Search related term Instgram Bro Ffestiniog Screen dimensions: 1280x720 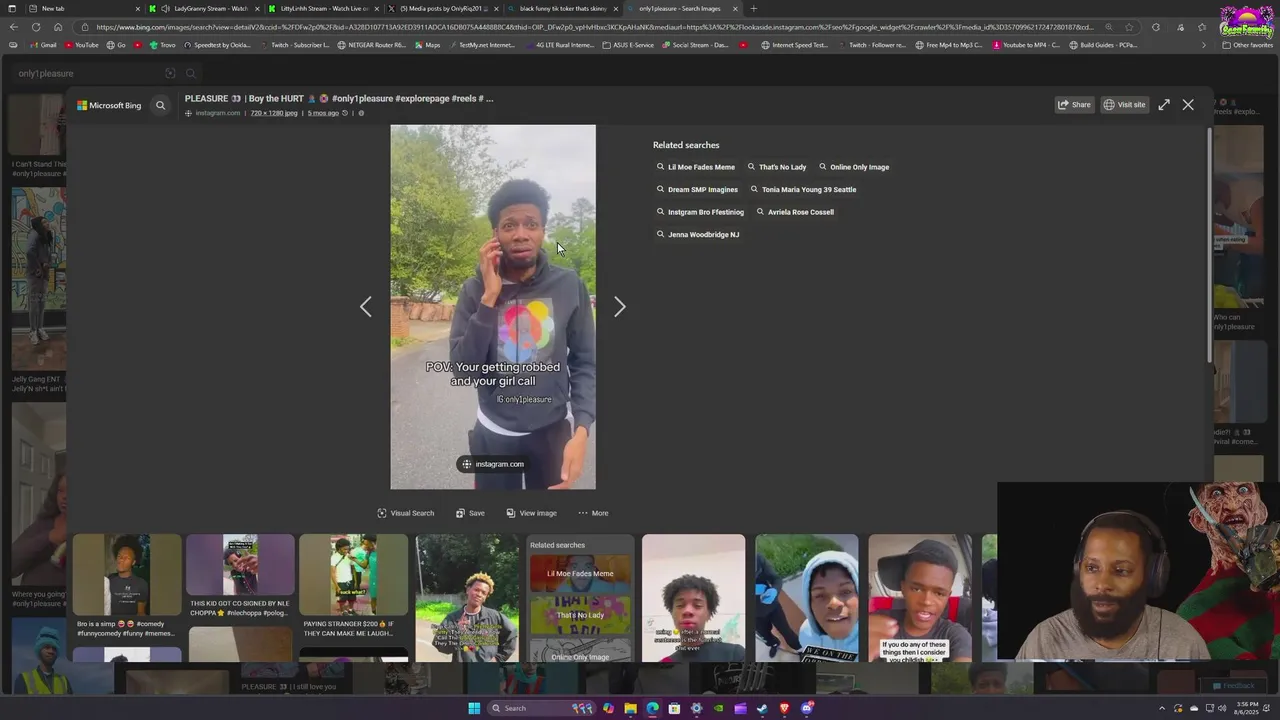click(x=700, y=212)
